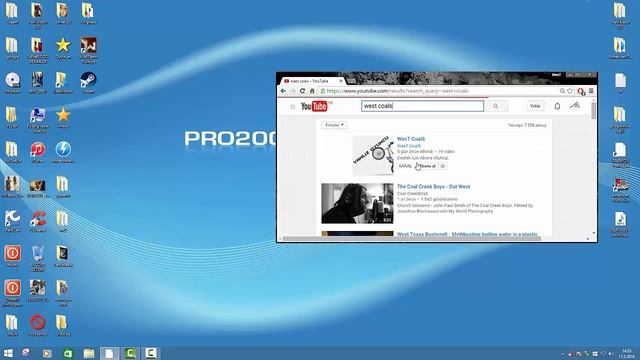640x360 pixels.
Task: Go back in the browser
Action: 283,91
